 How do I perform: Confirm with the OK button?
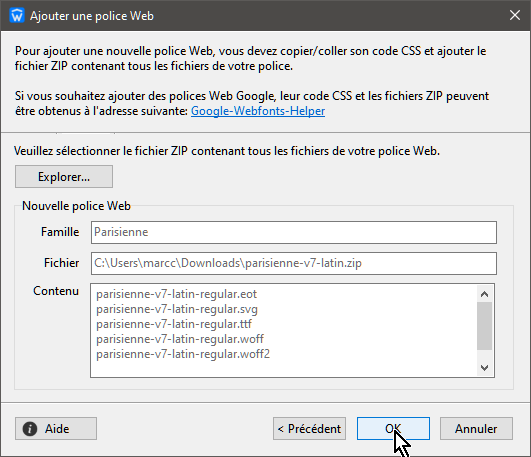393,429
